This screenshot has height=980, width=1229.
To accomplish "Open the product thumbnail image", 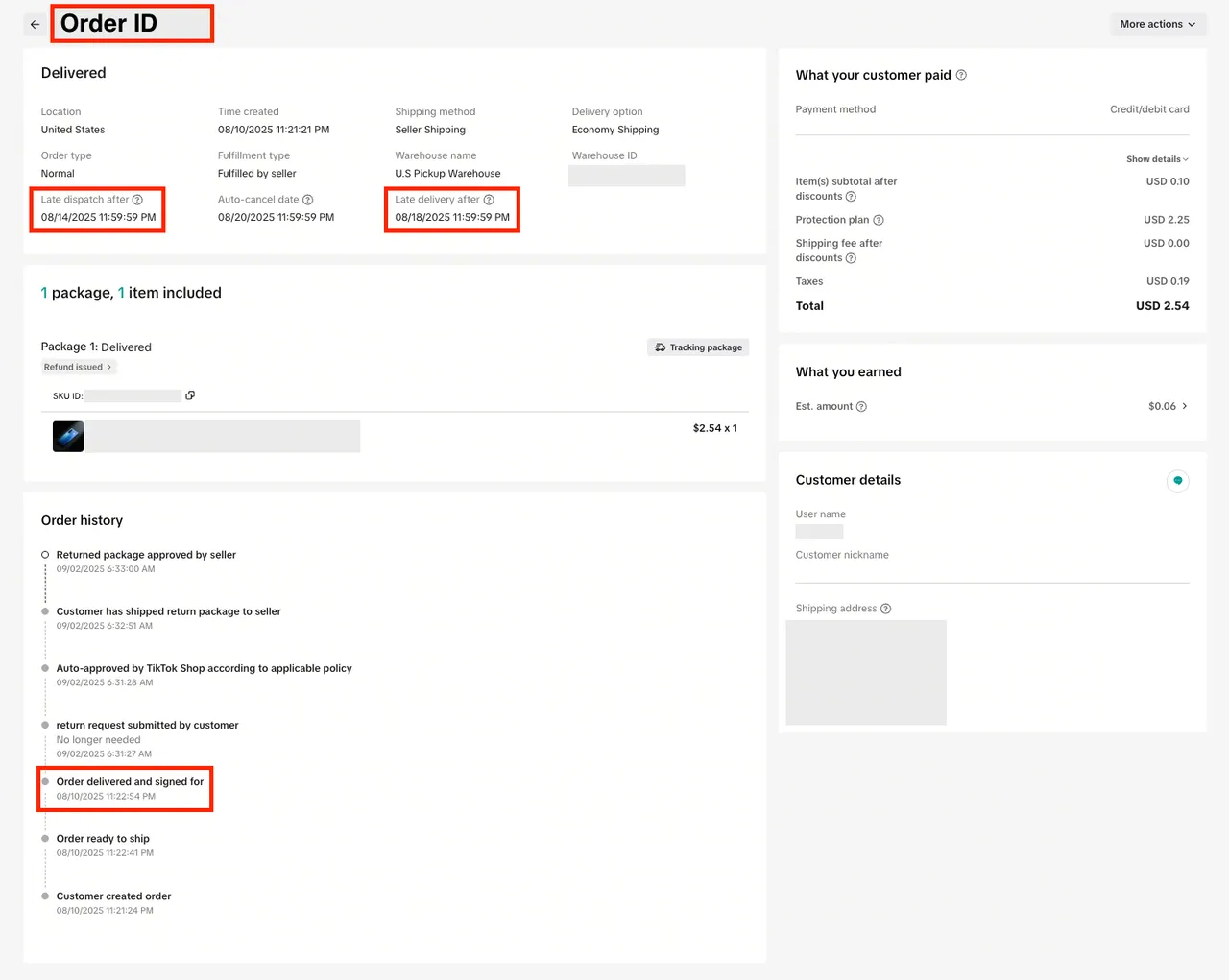I will (68, 436).
